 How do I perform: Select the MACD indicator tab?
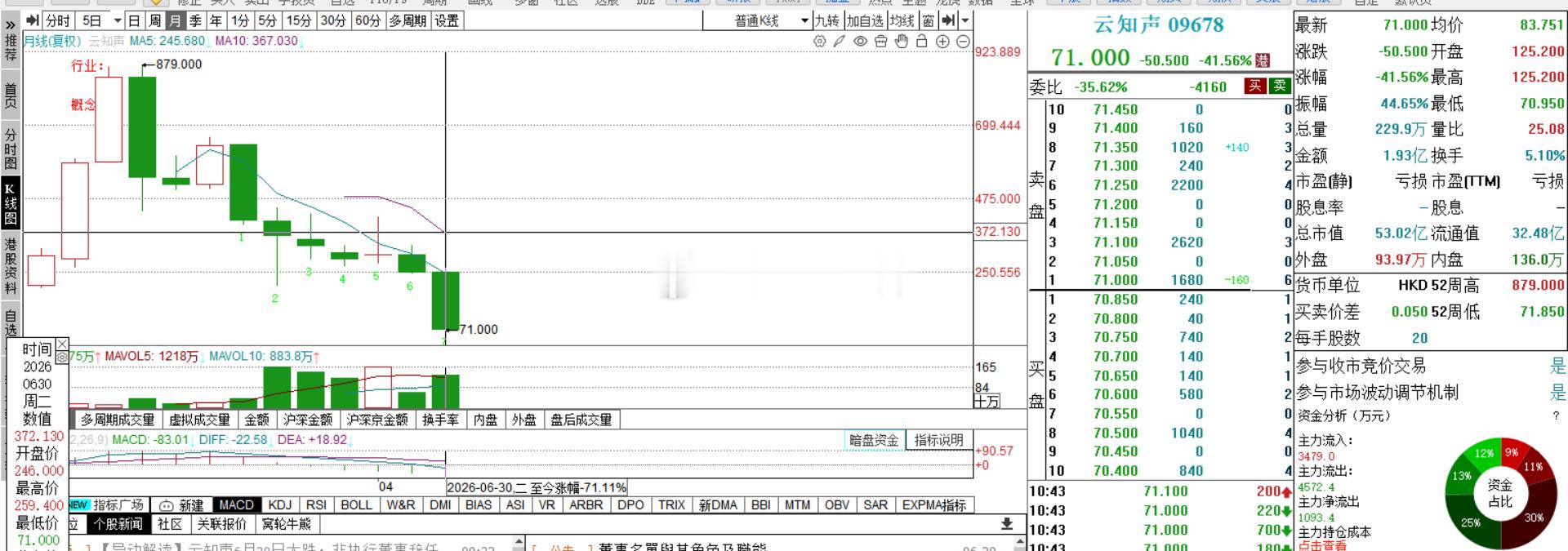[237, 505]
